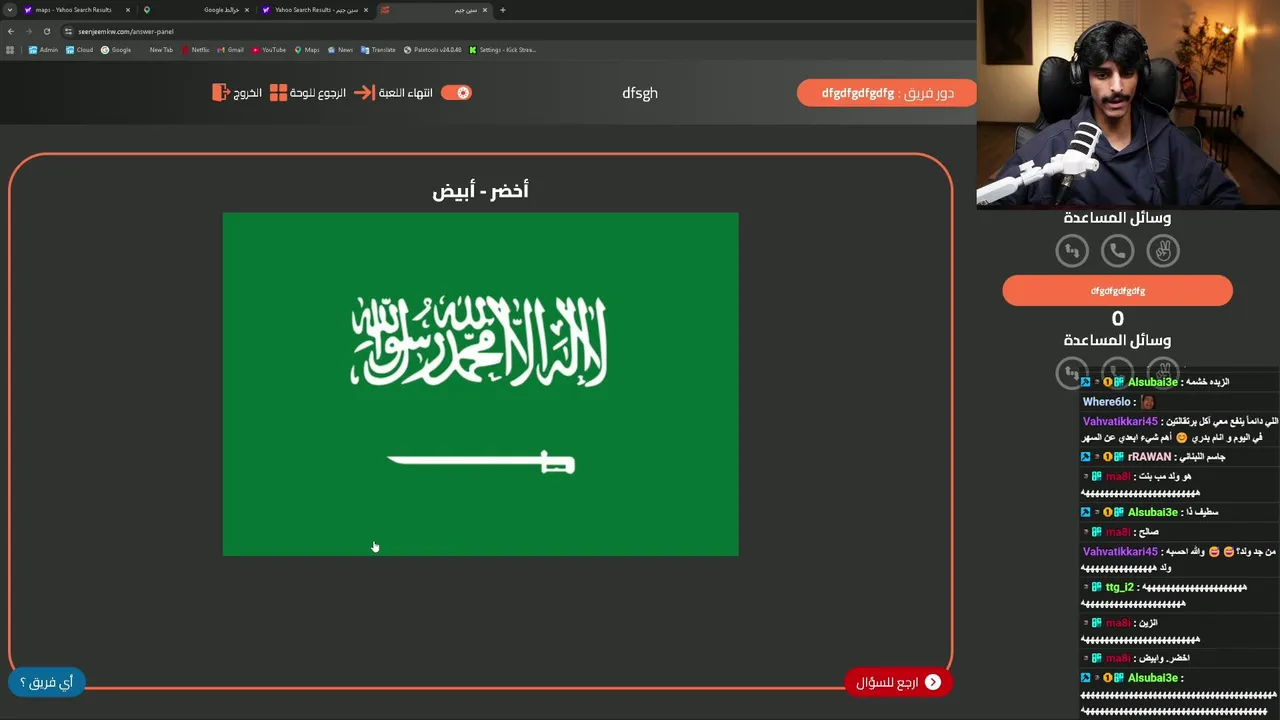Click the انتهاء اللعبة end game arrow icon
The width and height of the screenshot is (1280, 720).
(364, 93)
